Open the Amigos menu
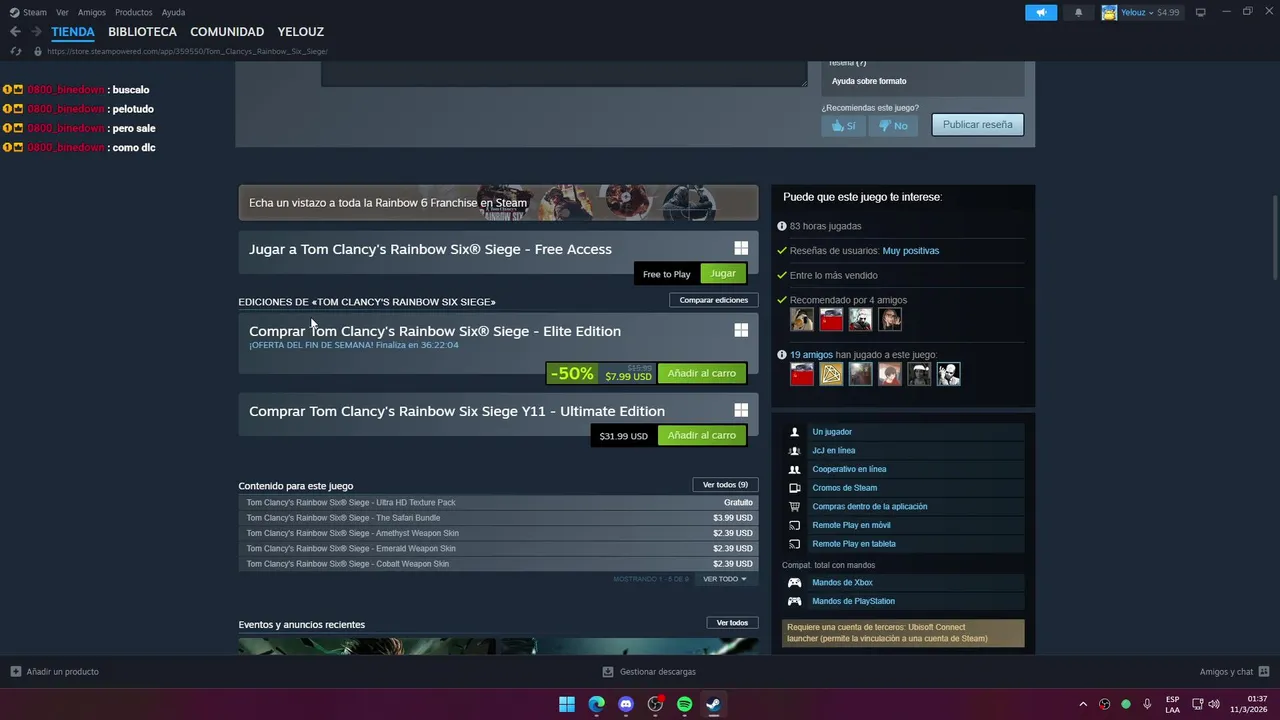This screenshot has height=720, width=1280. (92, 12)
